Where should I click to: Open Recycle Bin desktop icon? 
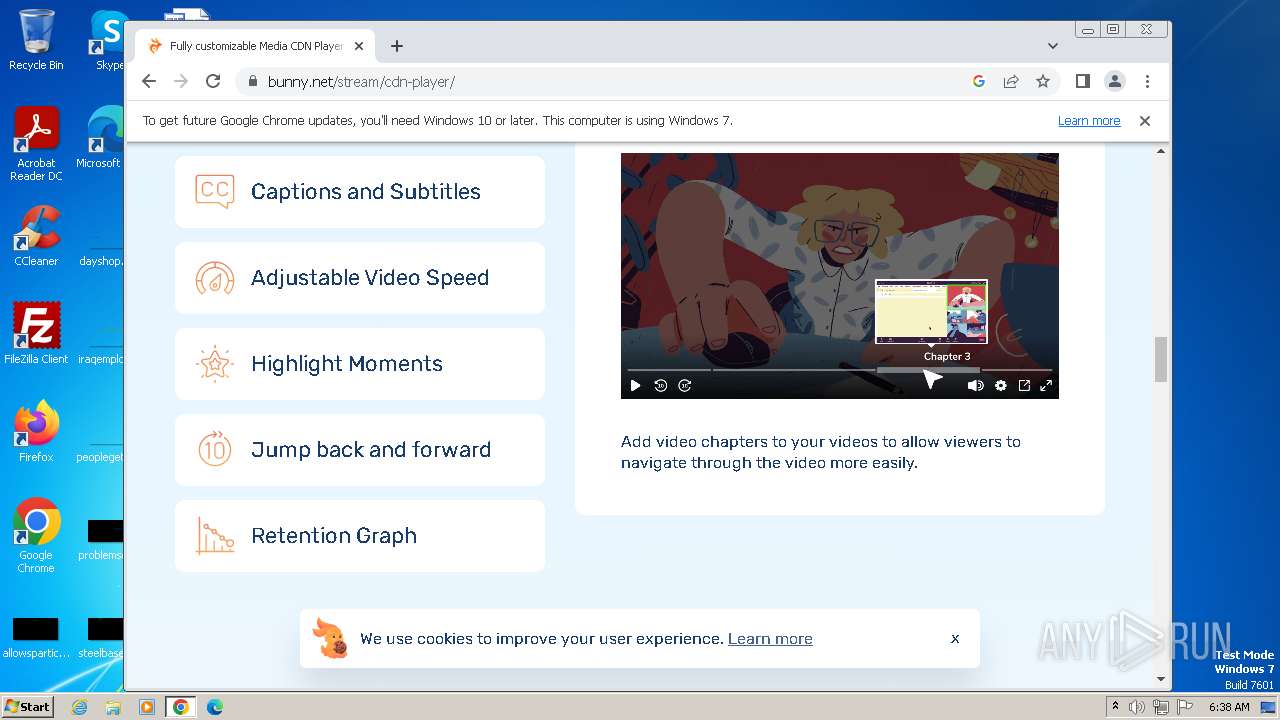[x=36, y=40]
